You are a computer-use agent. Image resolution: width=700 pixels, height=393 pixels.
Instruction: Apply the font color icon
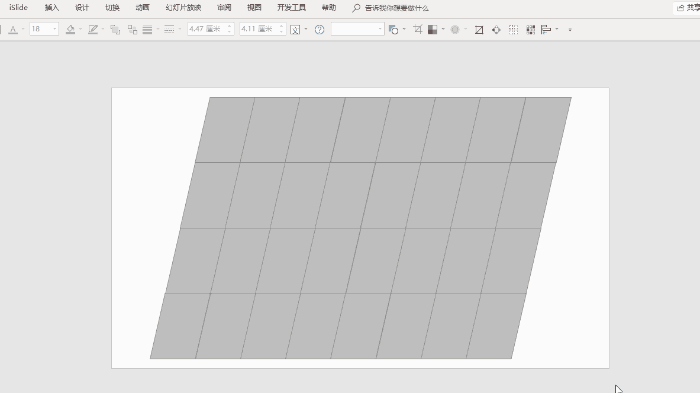pyautogui.click(x=13, y=29)
